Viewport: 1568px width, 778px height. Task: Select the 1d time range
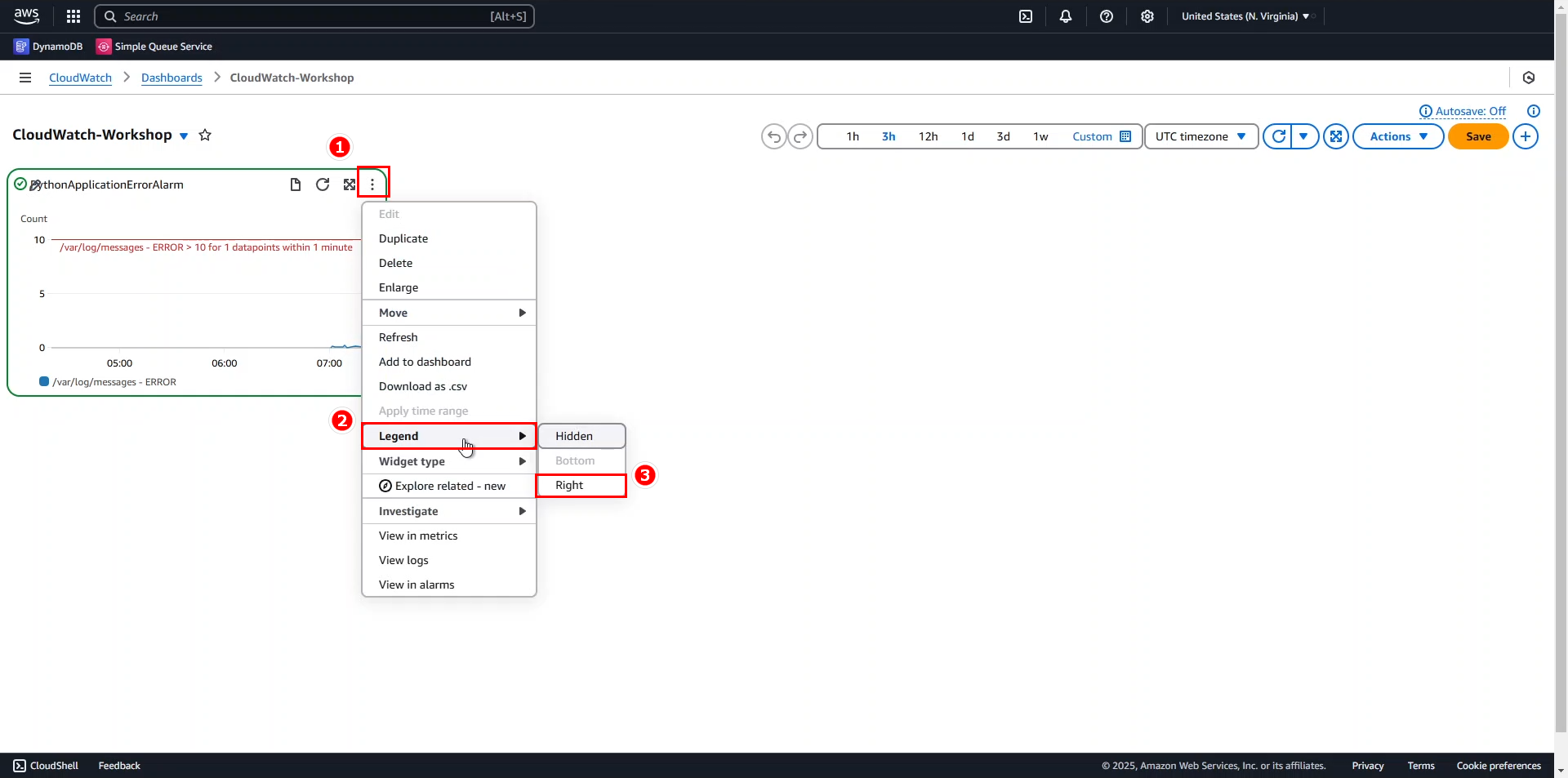[968, 136]
